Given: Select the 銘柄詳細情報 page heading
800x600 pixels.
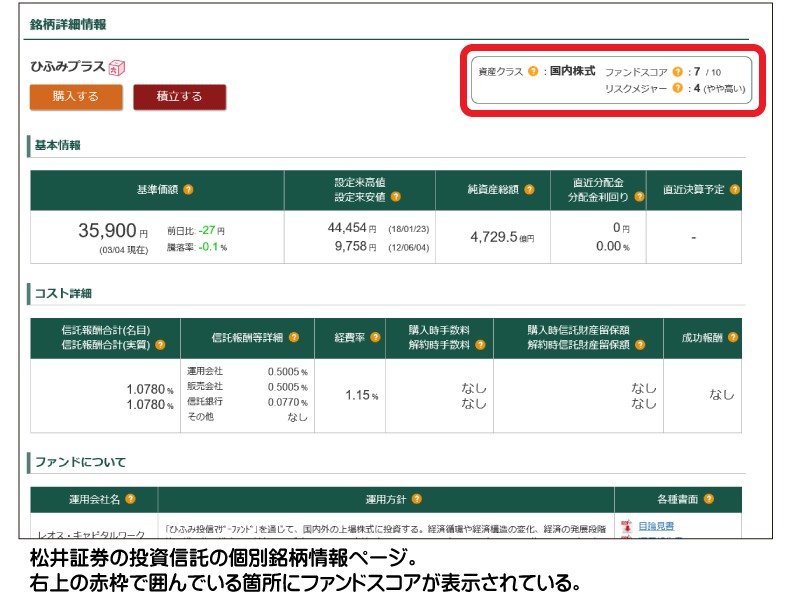Looking at the screenshot, I should pyautogui.click(x=68, y=24).
